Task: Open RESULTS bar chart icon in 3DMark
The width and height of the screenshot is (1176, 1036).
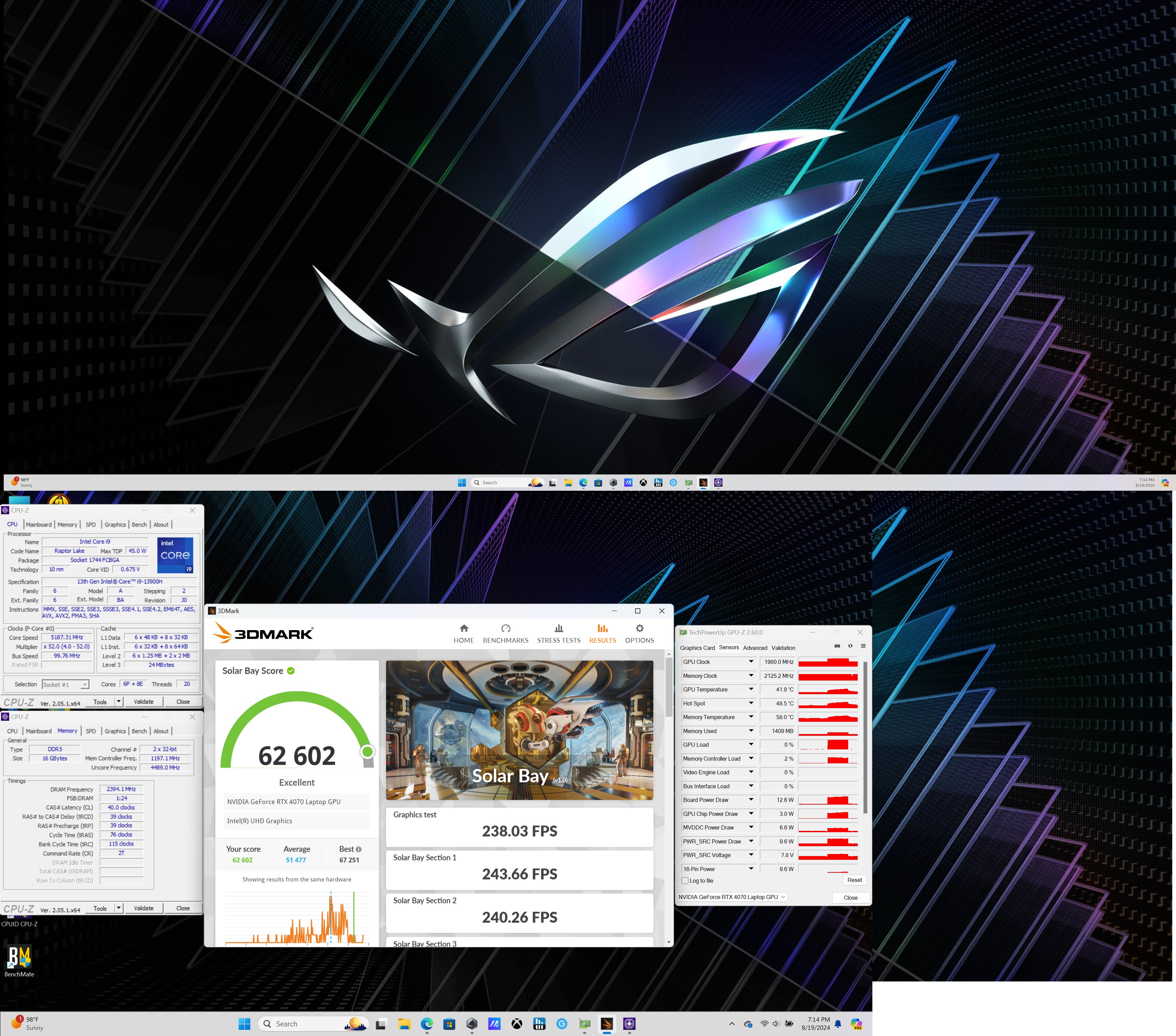Action: (602, 628)
